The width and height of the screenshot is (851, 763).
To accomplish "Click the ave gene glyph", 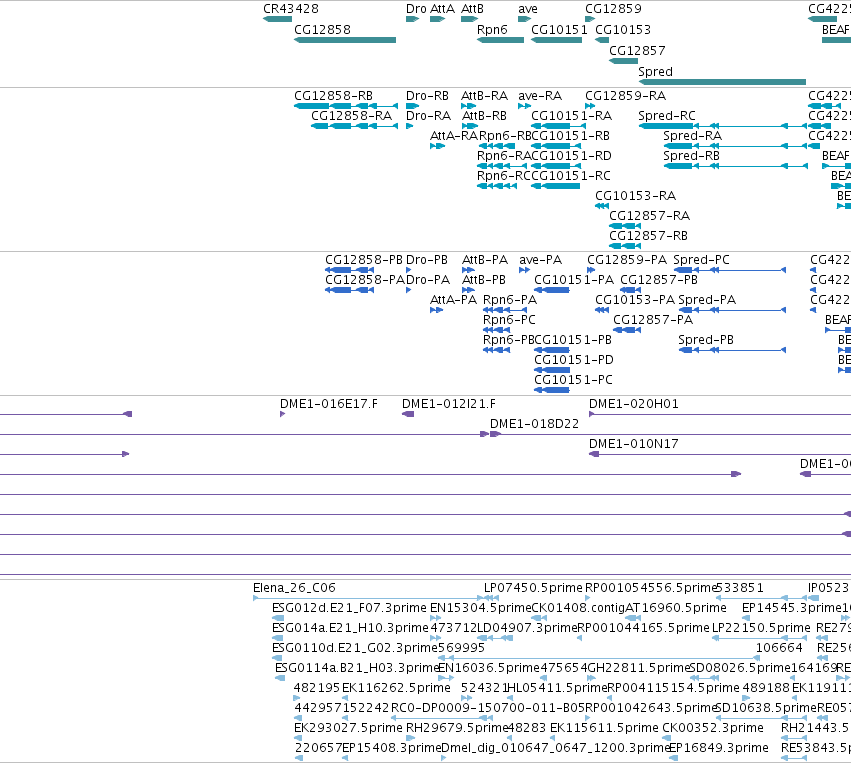I will tap(525, 19).
